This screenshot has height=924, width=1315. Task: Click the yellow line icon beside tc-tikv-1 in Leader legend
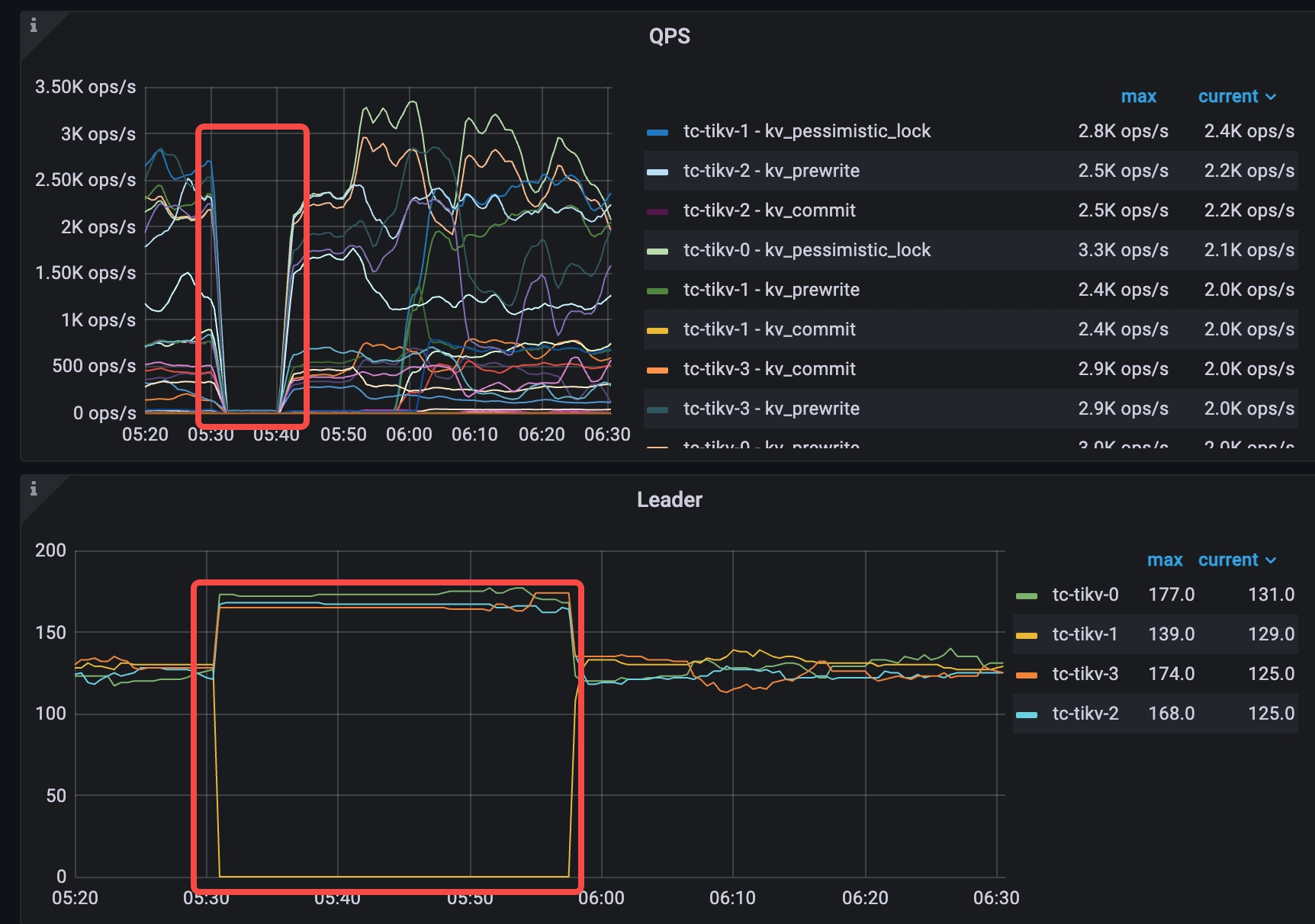pyautogui.click(x=1025, y=634)
